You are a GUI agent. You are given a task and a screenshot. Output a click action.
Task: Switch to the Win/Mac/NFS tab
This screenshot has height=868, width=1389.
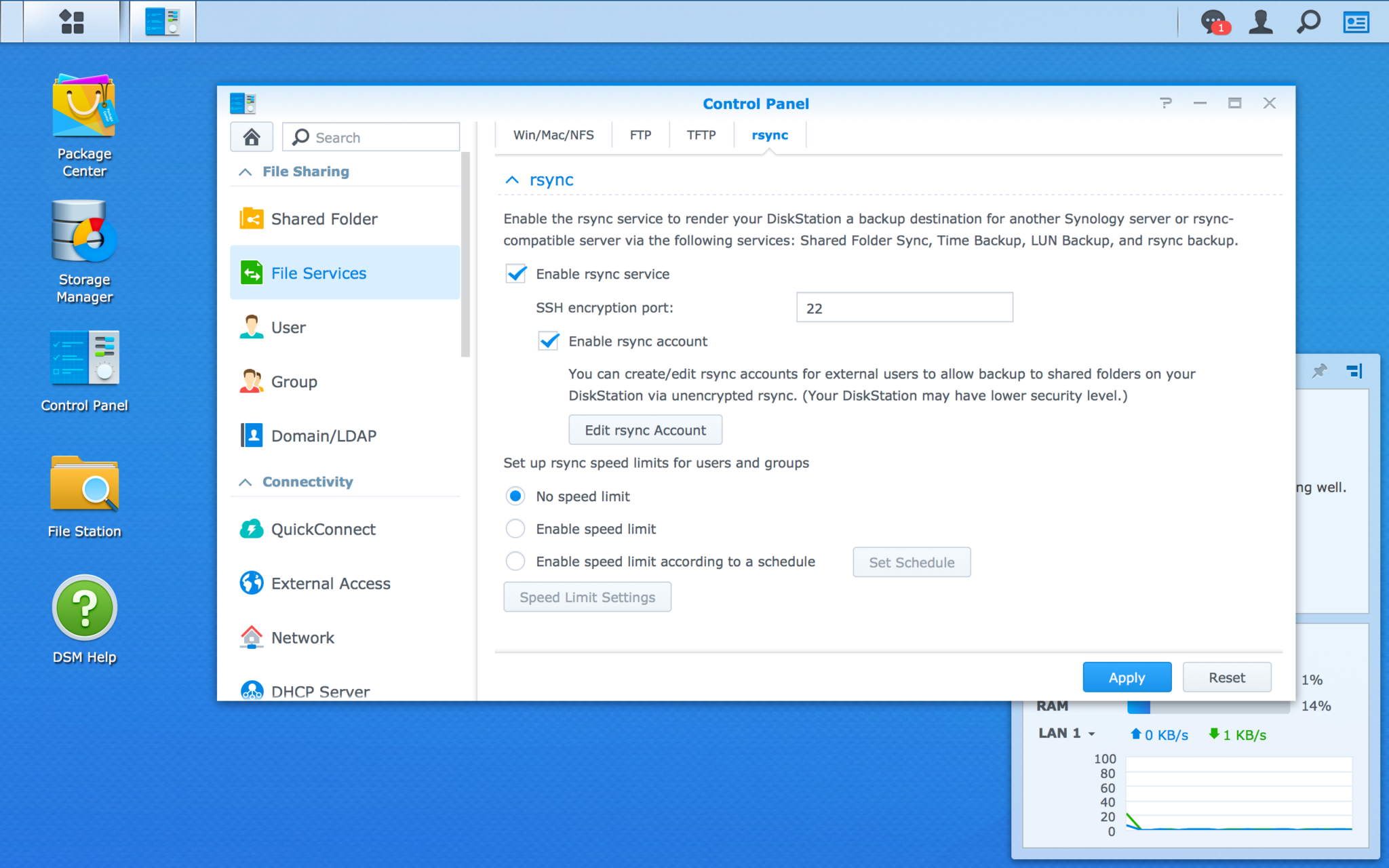(553, 134)
